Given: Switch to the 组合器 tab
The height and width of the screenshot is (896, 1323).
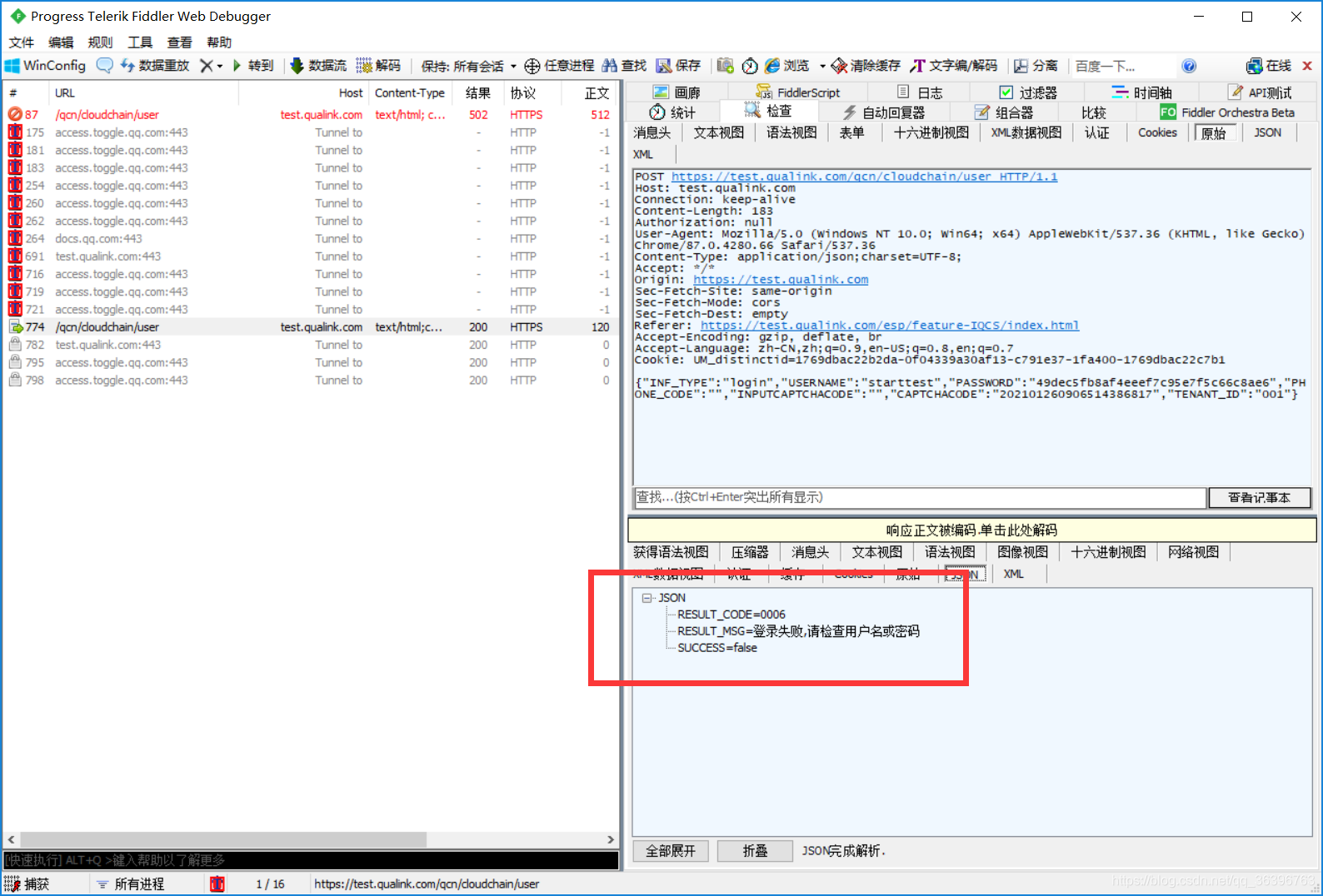Looking at the screenshot, I should [1004, 112].
